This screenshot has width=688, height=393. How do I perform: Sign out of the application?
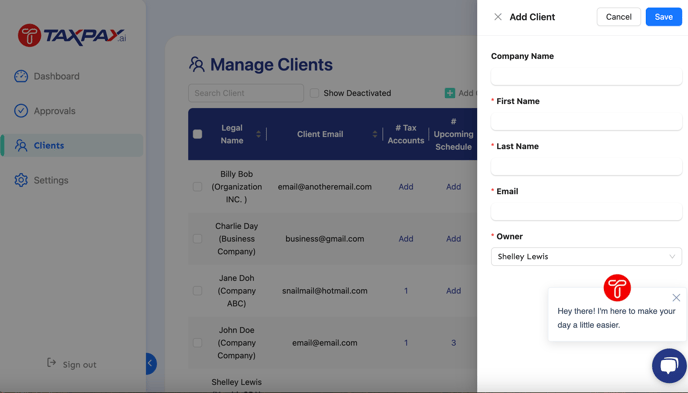[72, 364]
